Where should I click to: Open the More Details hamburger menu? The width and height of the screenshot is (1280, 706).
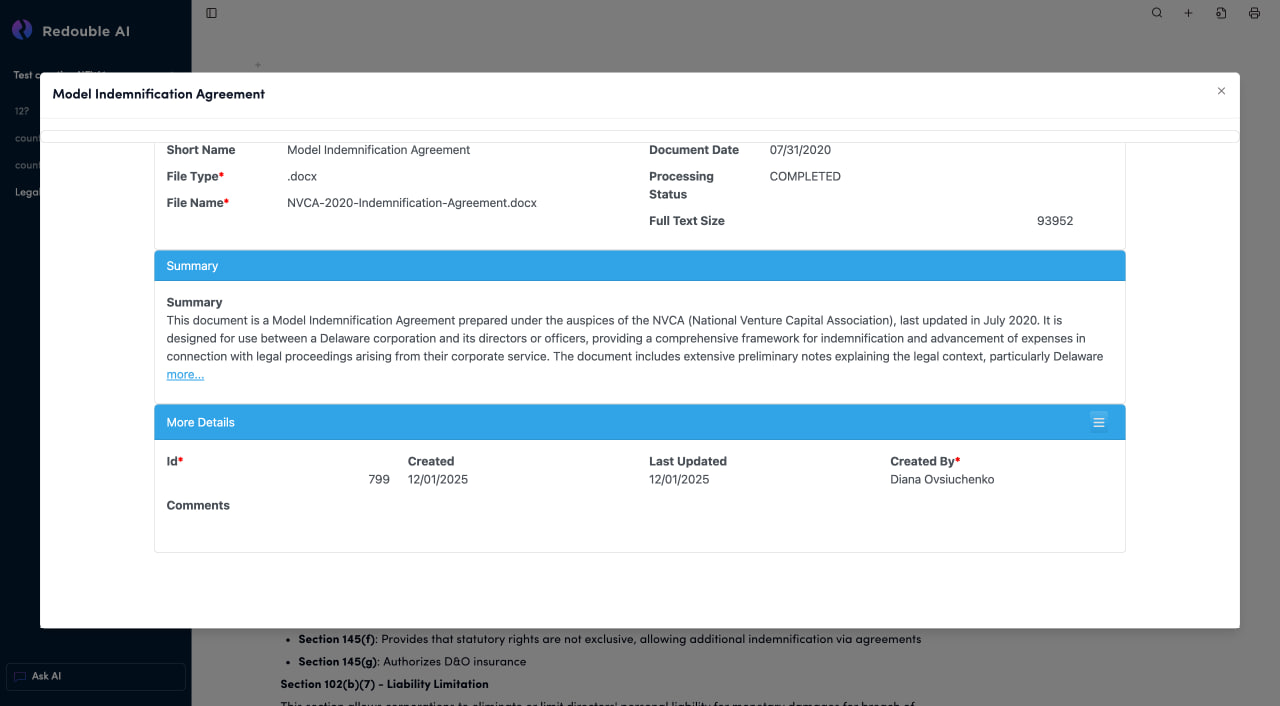point(1098,422)
